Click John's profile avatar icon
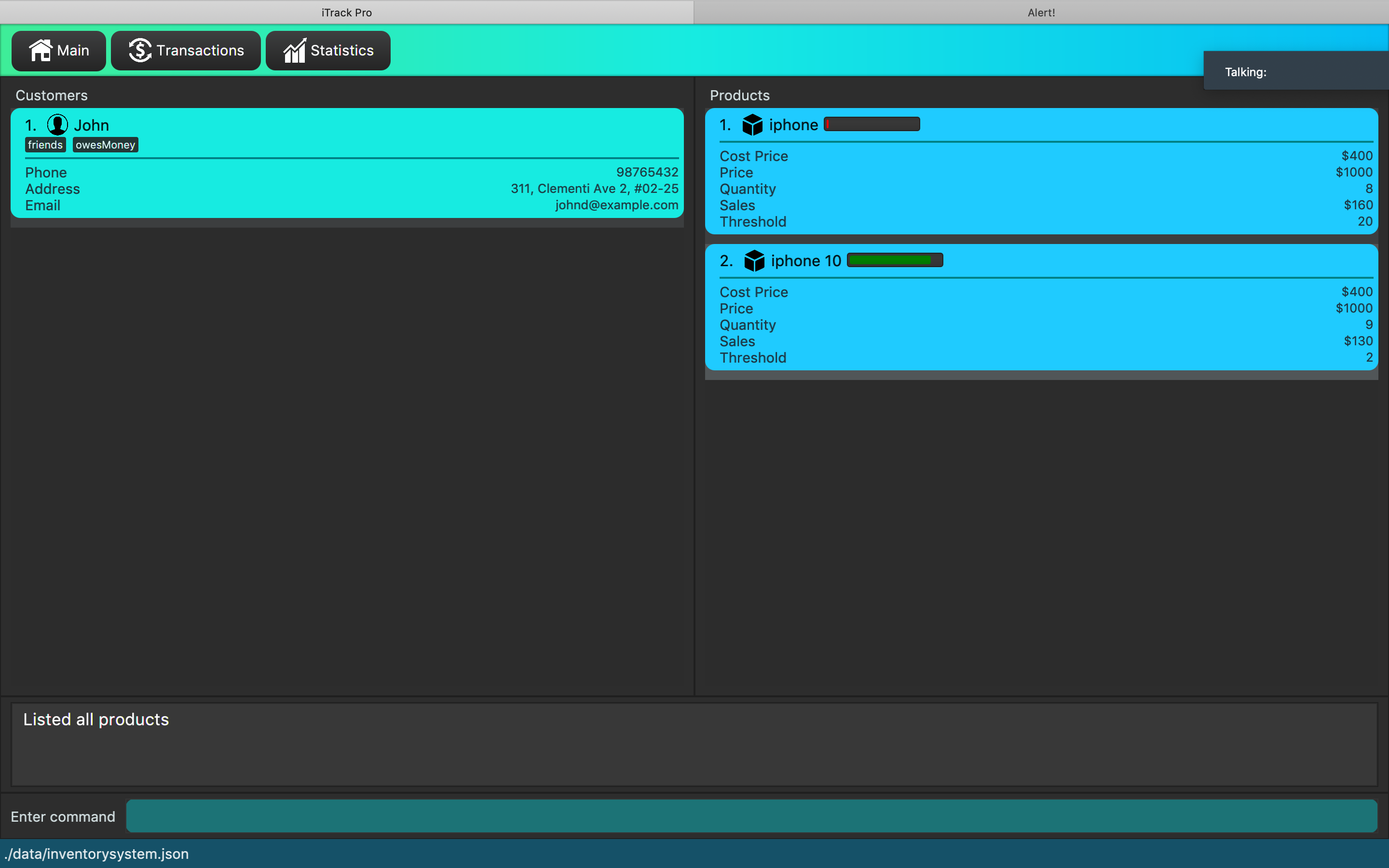The height and width of the screenshot is (868, 1389). (x=57, y=124)
